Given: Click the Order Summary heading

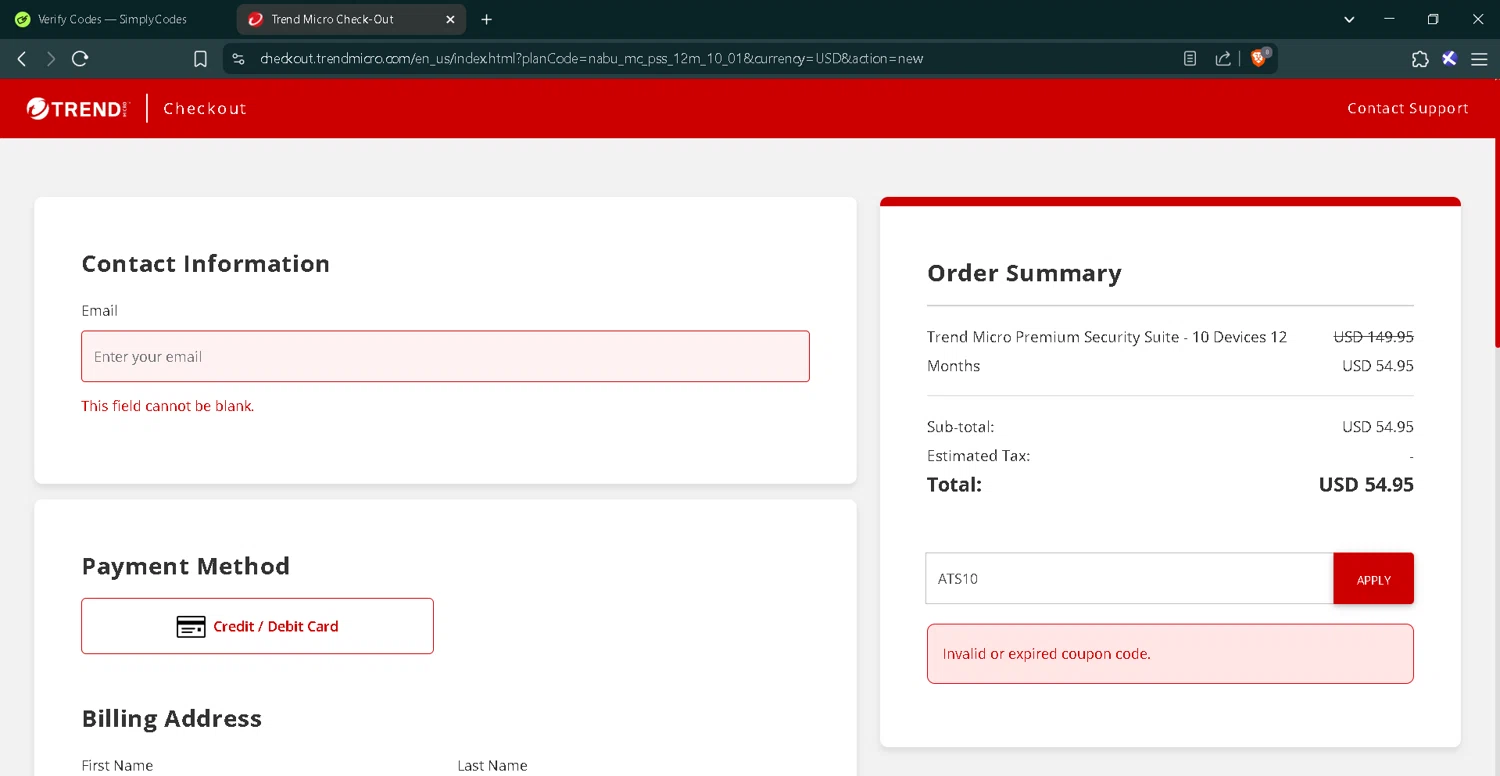Looking at the screenshot, I should (x=1024, y=273).
